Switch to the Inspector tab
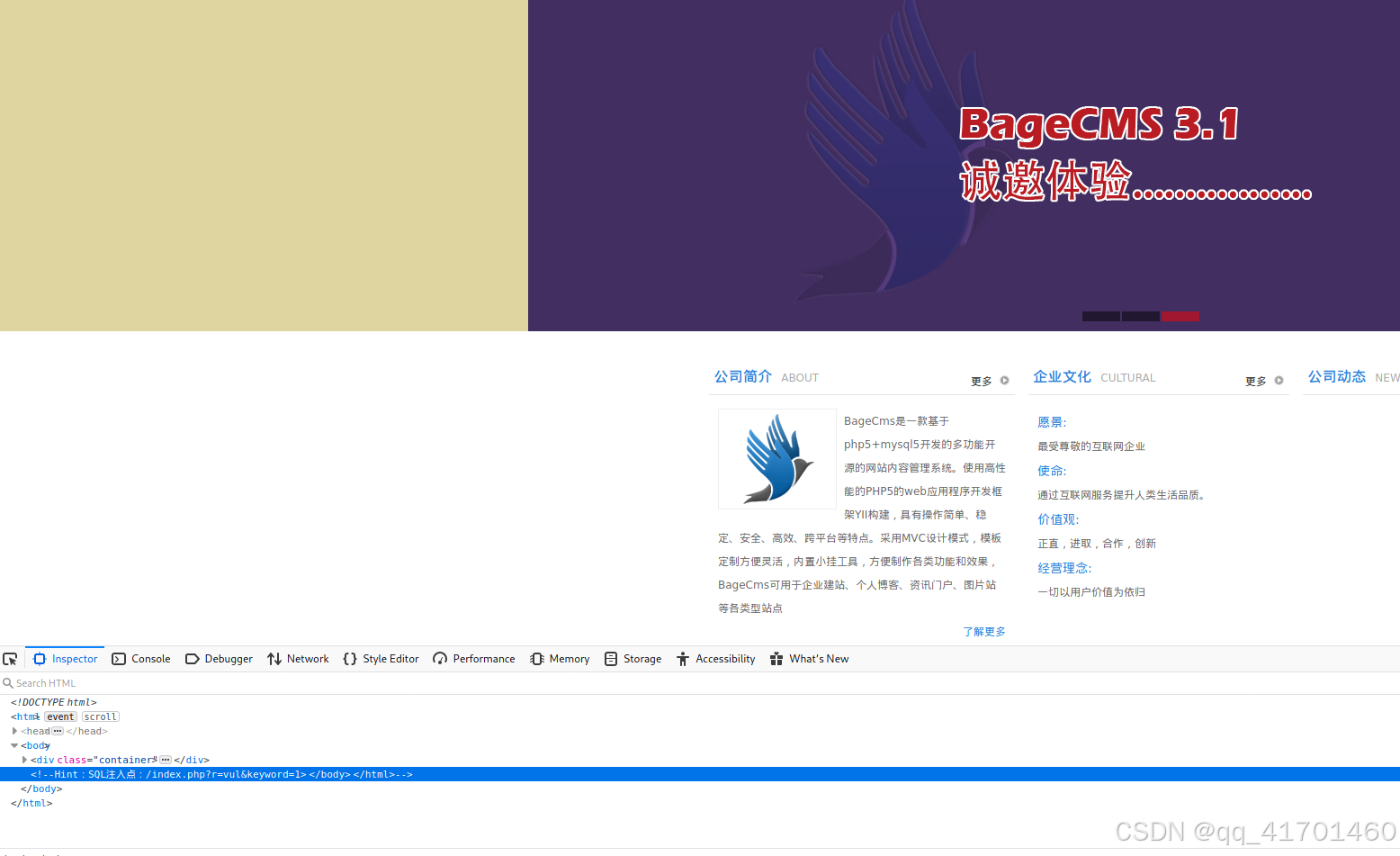Image resolution: width=1400 pixels, height=856 pixels. click(x=65, y=659)
